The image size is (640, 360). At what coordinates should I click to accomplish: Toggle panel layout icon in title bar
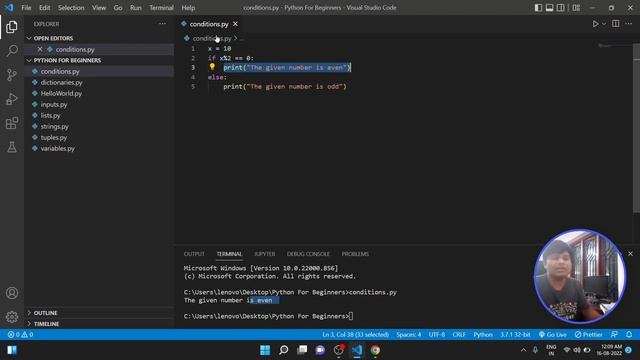click(x=549, y=8)
